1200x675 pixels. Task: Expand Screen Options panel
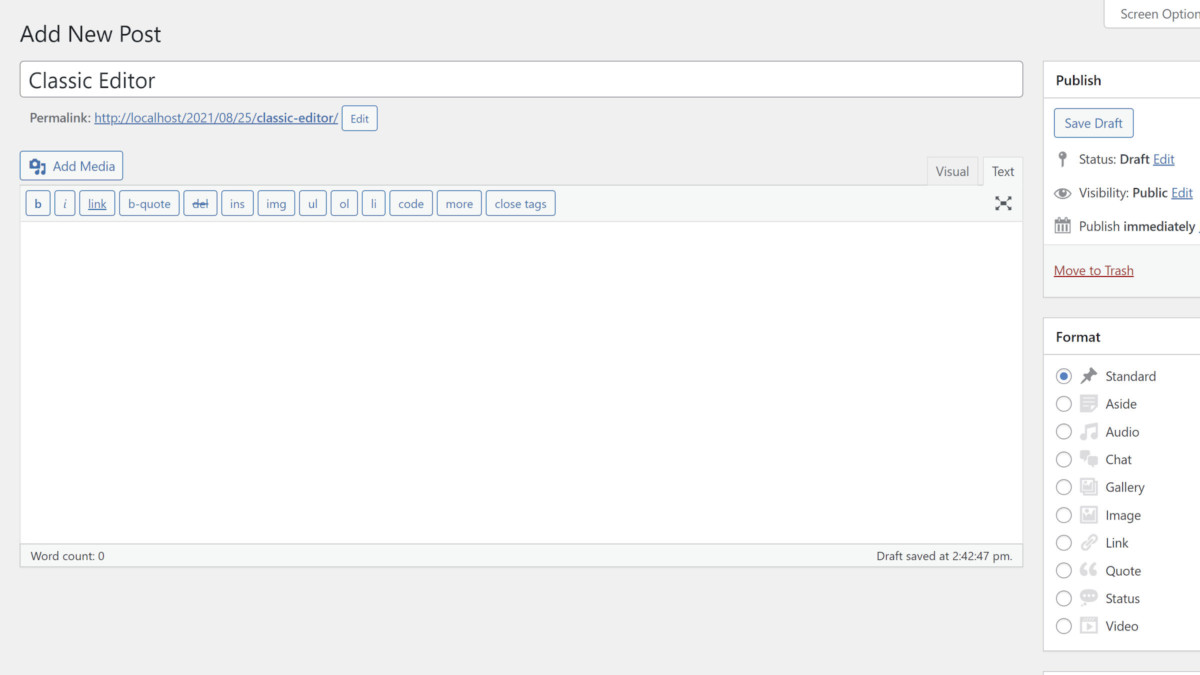1157,14
